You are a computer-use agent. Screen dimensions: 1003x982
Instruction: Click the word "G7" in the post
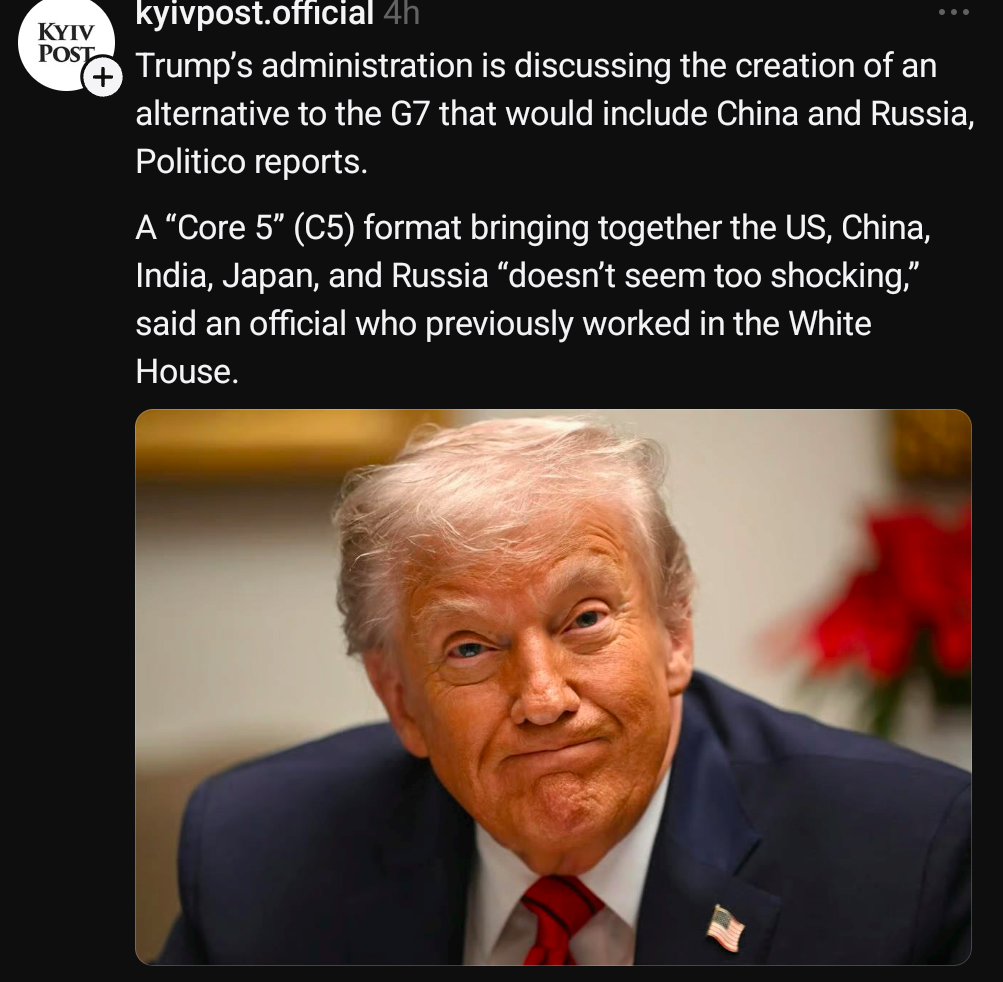click(409, 114)
